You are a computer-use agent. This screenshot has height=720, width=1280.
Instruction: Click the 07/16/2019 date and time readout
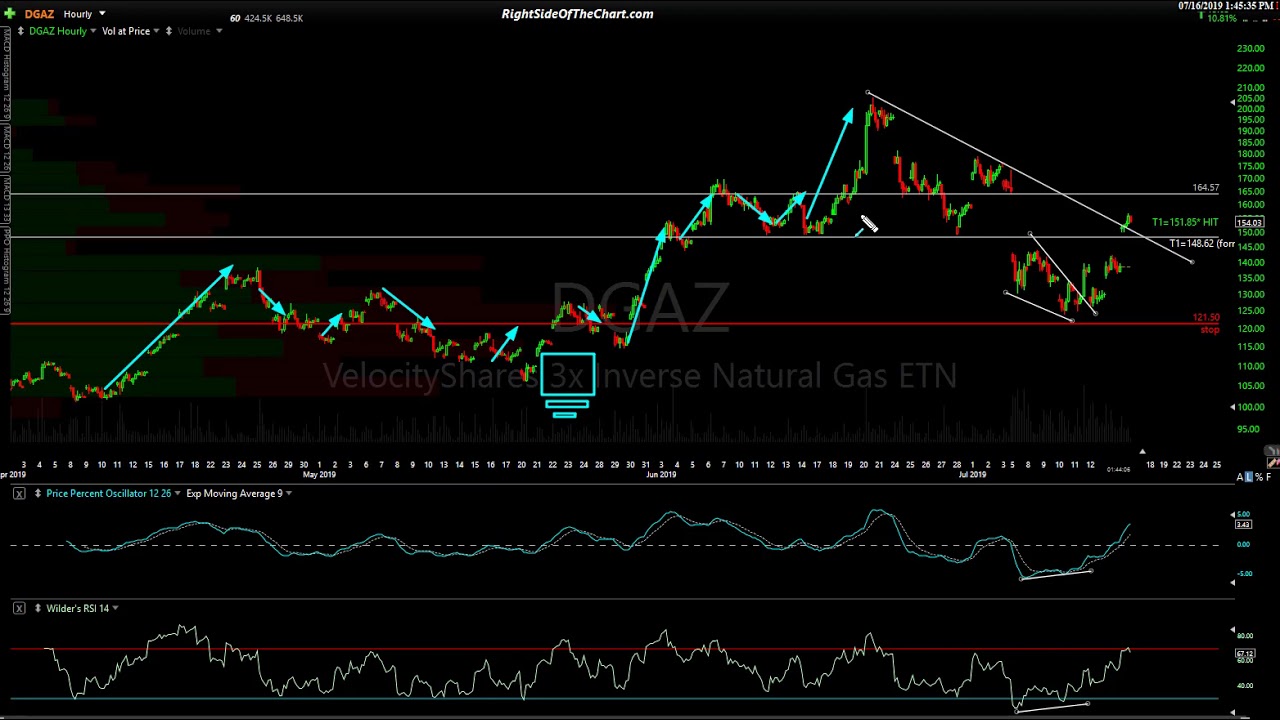coord(1228,6)
